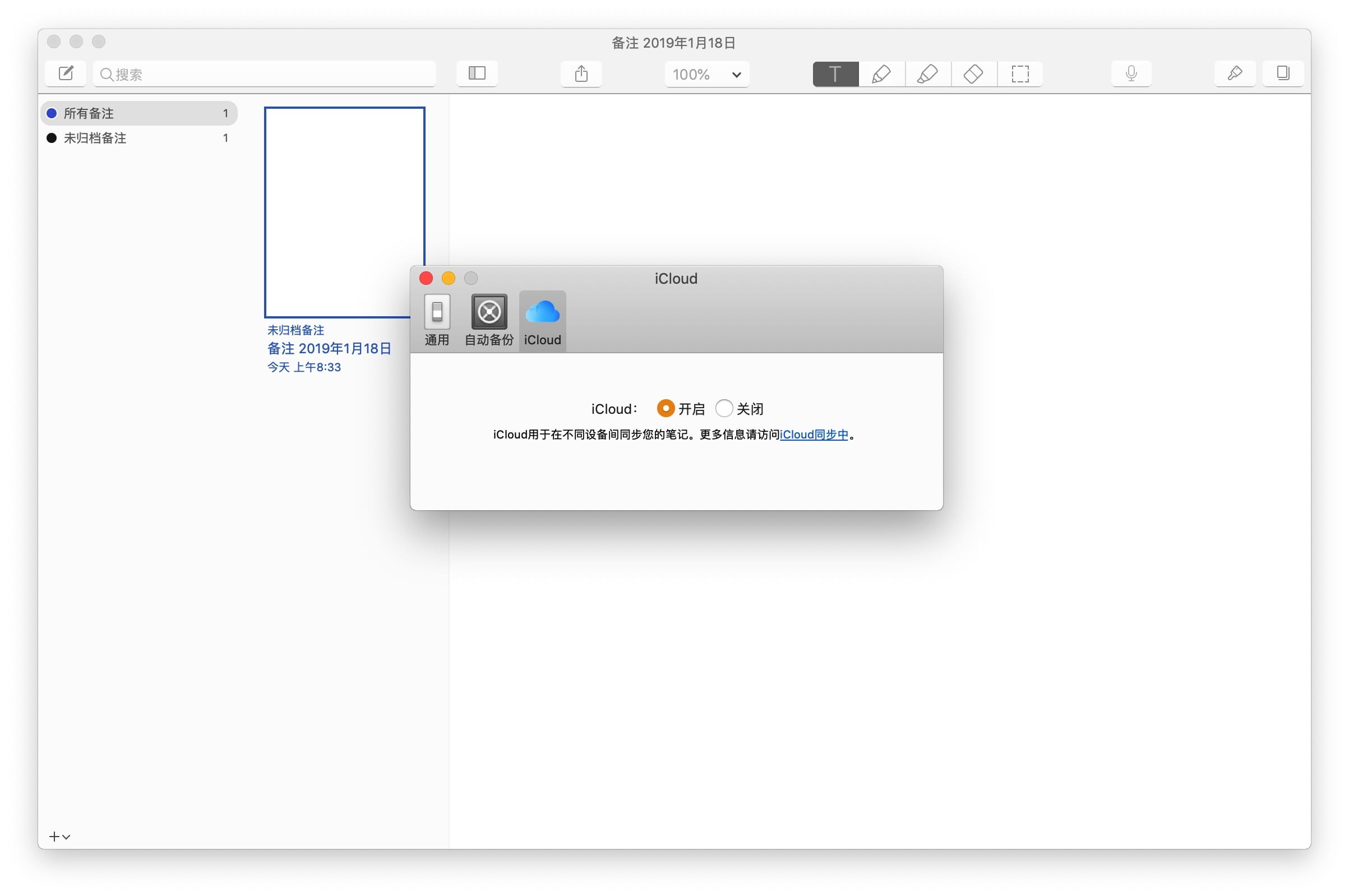The width and height of the screenshot is (1349, 896).
Task: Open the note thumbnail preview
Action: [344, 212]
